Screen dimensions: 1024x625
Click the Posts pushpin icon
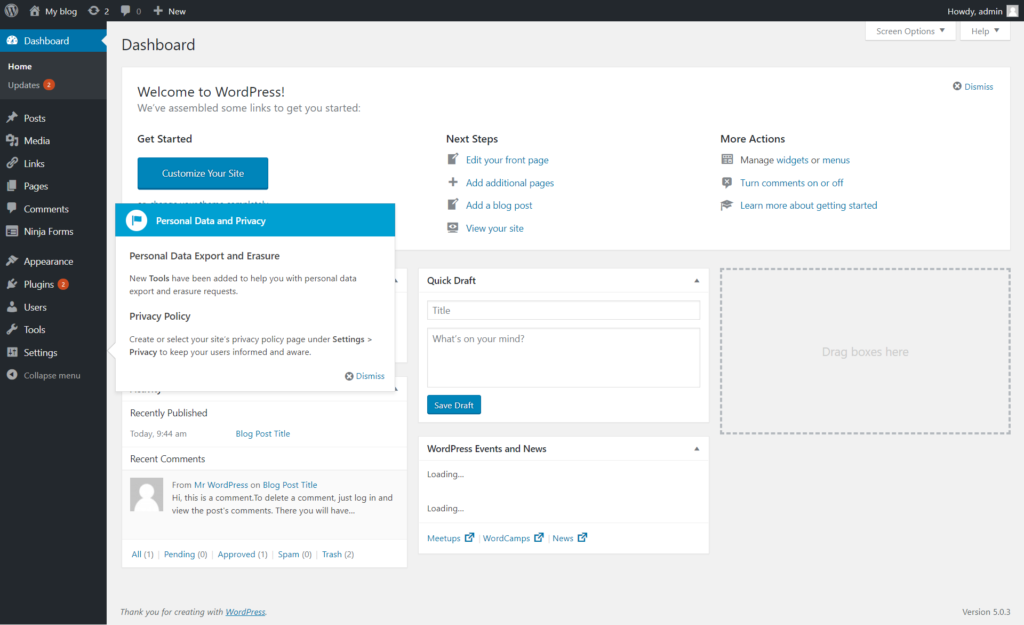point(12,118)
